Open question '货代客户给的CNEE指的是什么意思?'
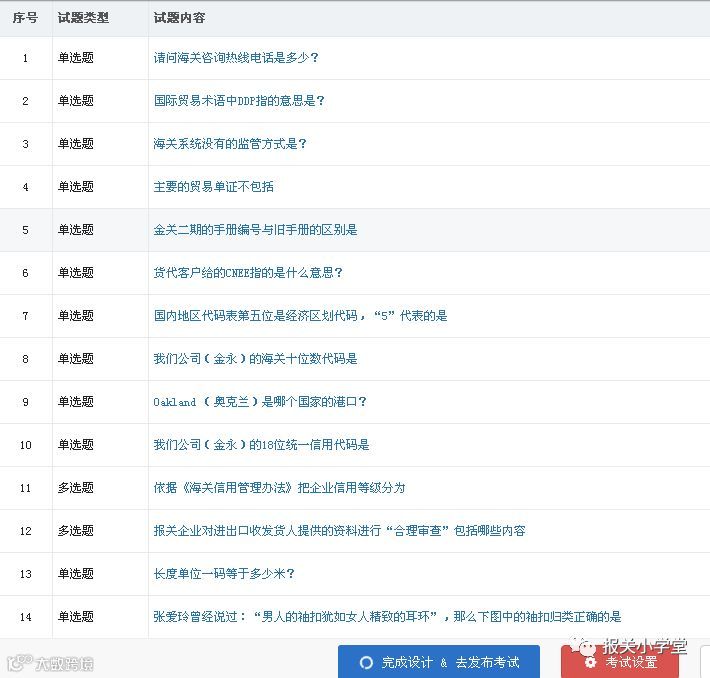Viewport: 710px width, 678px height. (248, 273)
